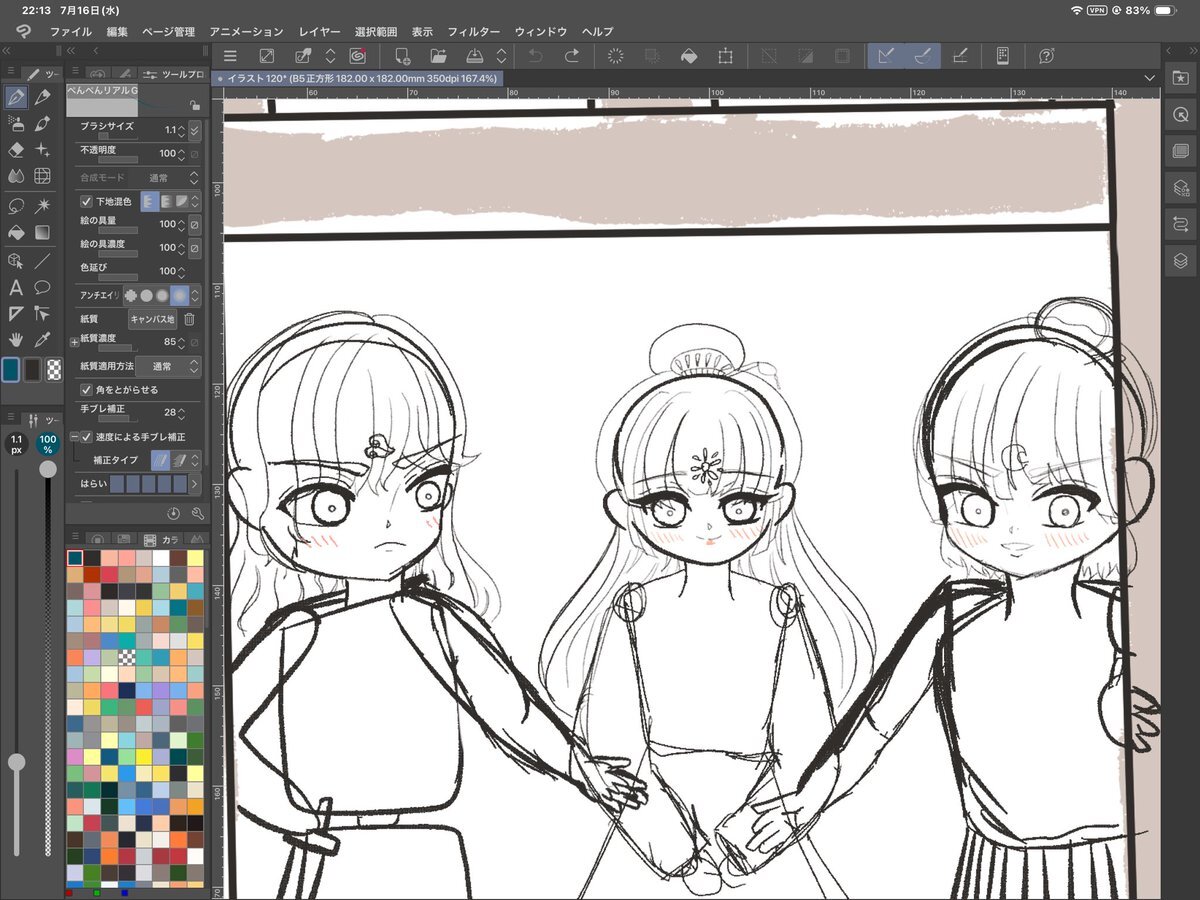The width and height of the screenshot is (1200, 900).
Task: Click the Open file folder icon
Action: point(437,56)
